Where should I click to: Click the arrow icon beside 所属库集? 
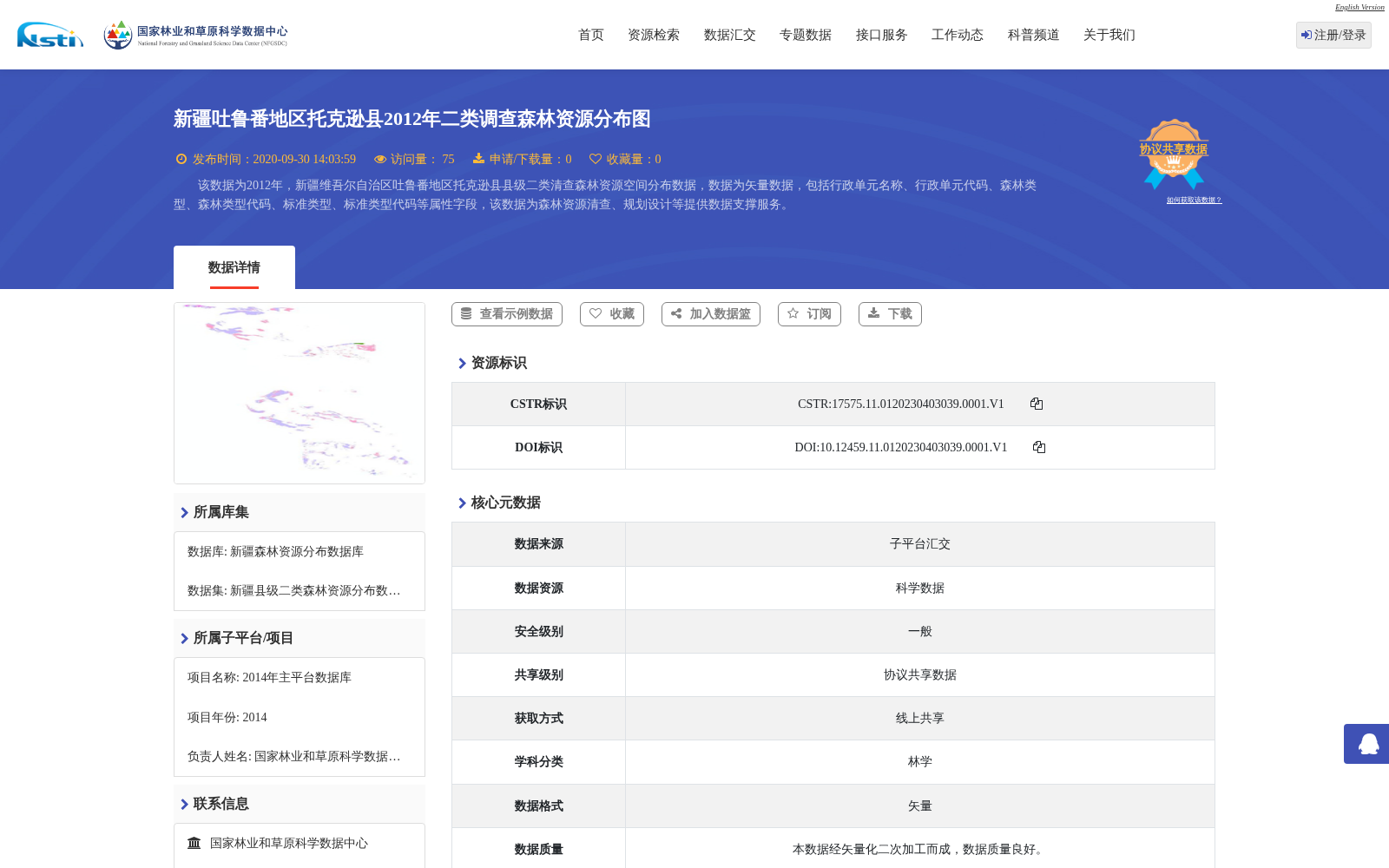[x=184, y=512]
